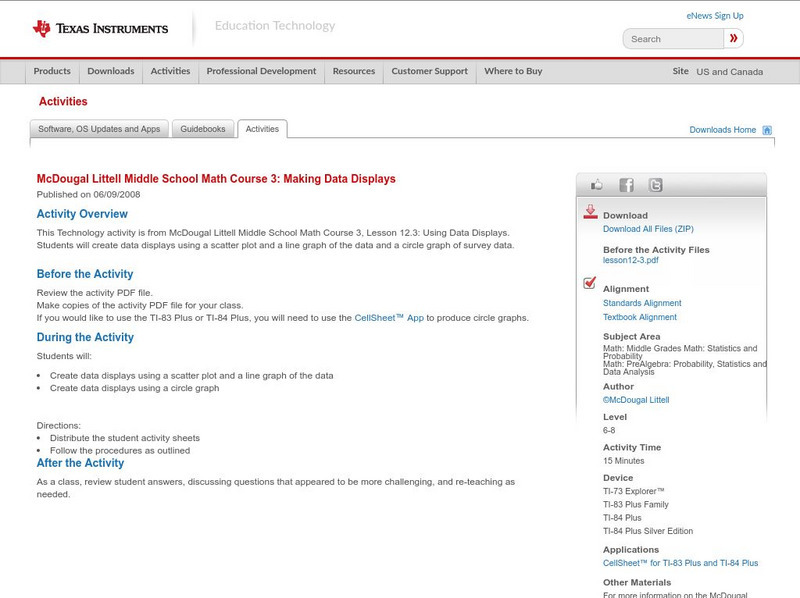Switch to Software, OS Updates and Apps tab
This screenshot has width=800, height=598.
click(x=99, y=129)
